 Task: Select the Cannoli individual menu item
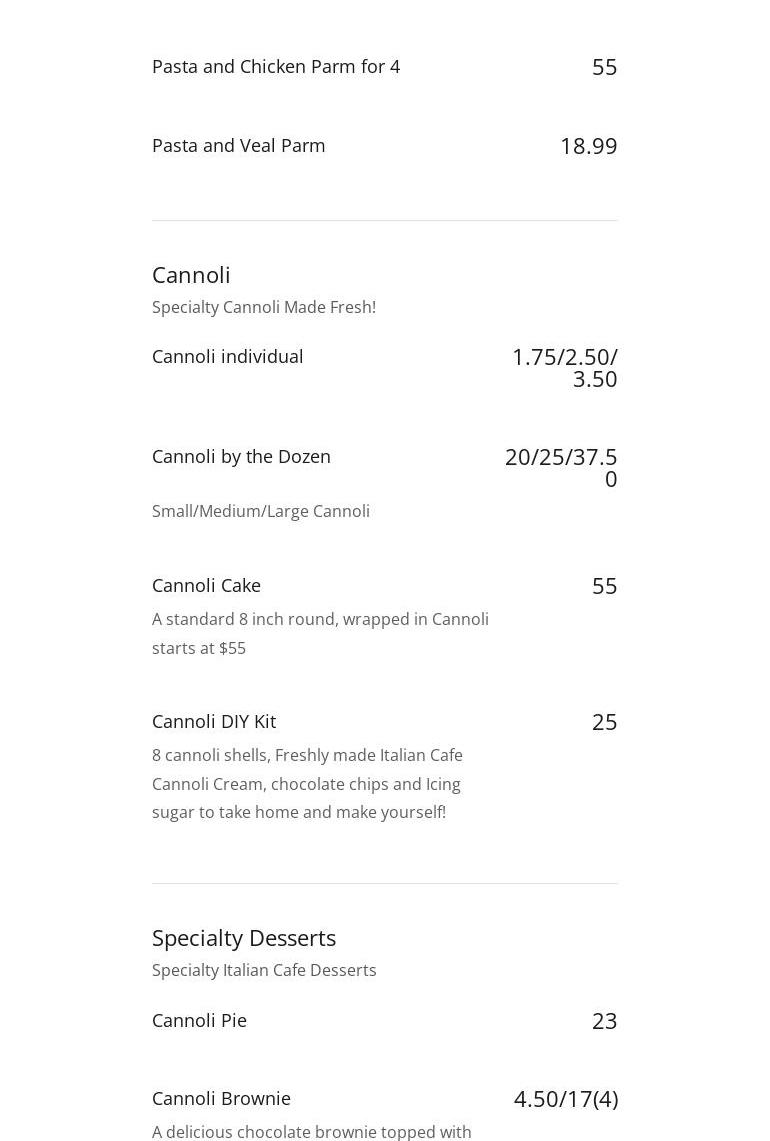tap(227, 356)
